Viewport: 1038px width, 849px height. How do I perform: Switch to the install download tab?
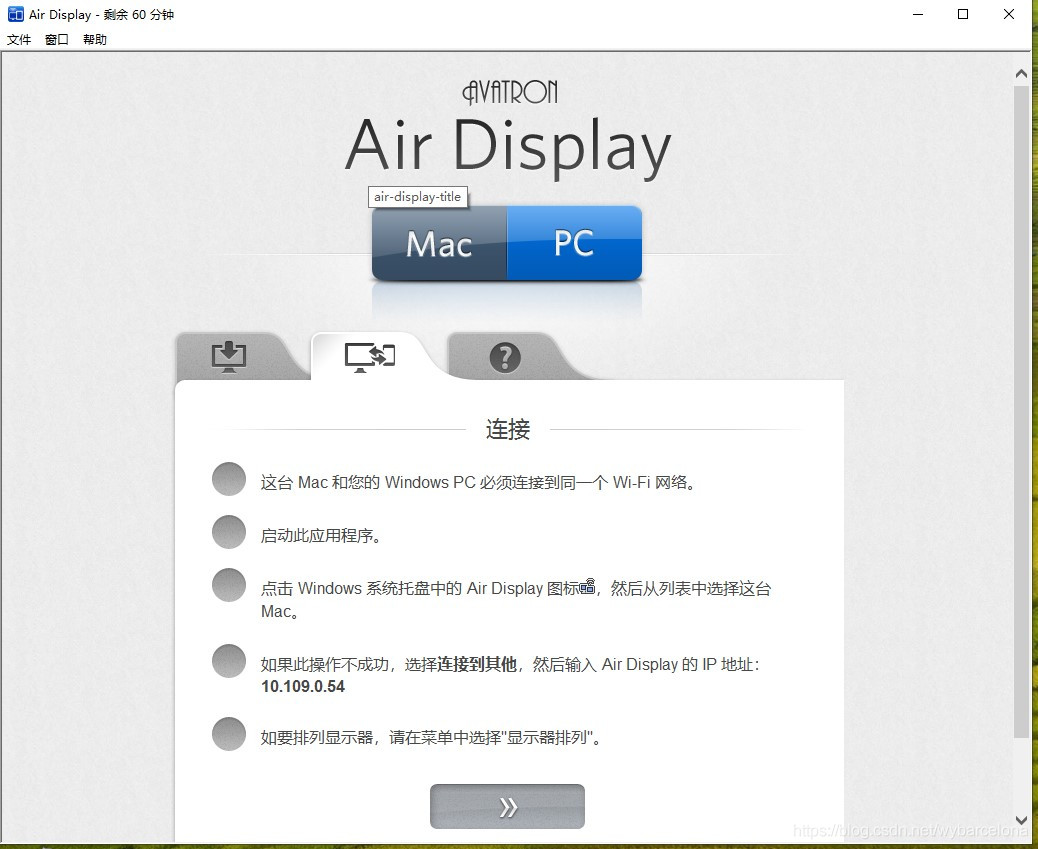click(229, 357)
